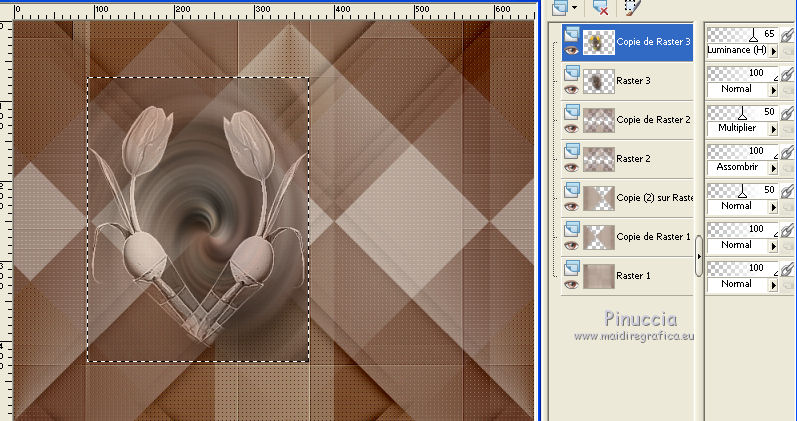Viewport: 797px width, 421px height.
Task: Hide the Copie de Raster 3 layer
Action: coord(571,50)
